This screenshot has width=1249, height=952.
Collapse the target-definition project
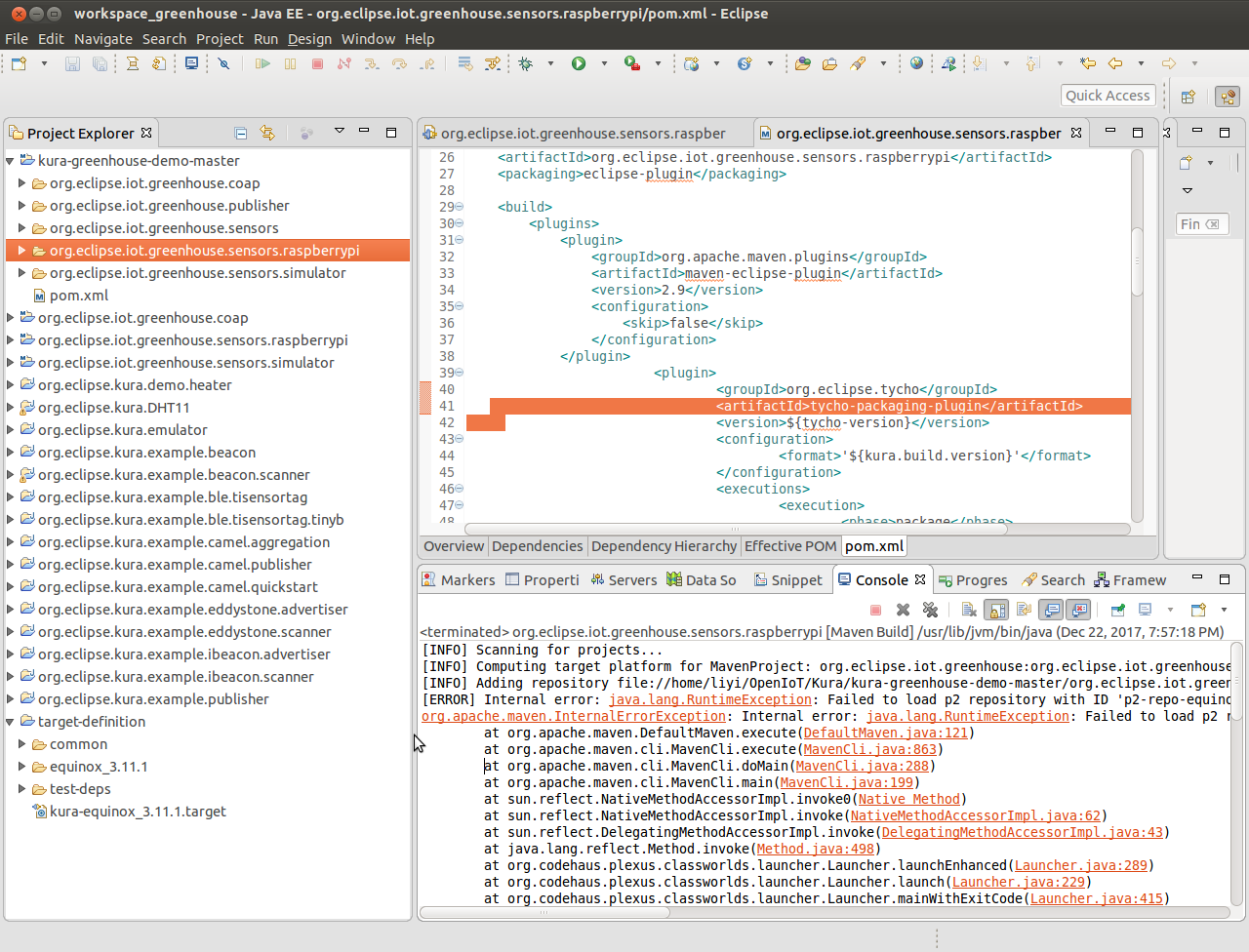point(11,722)
